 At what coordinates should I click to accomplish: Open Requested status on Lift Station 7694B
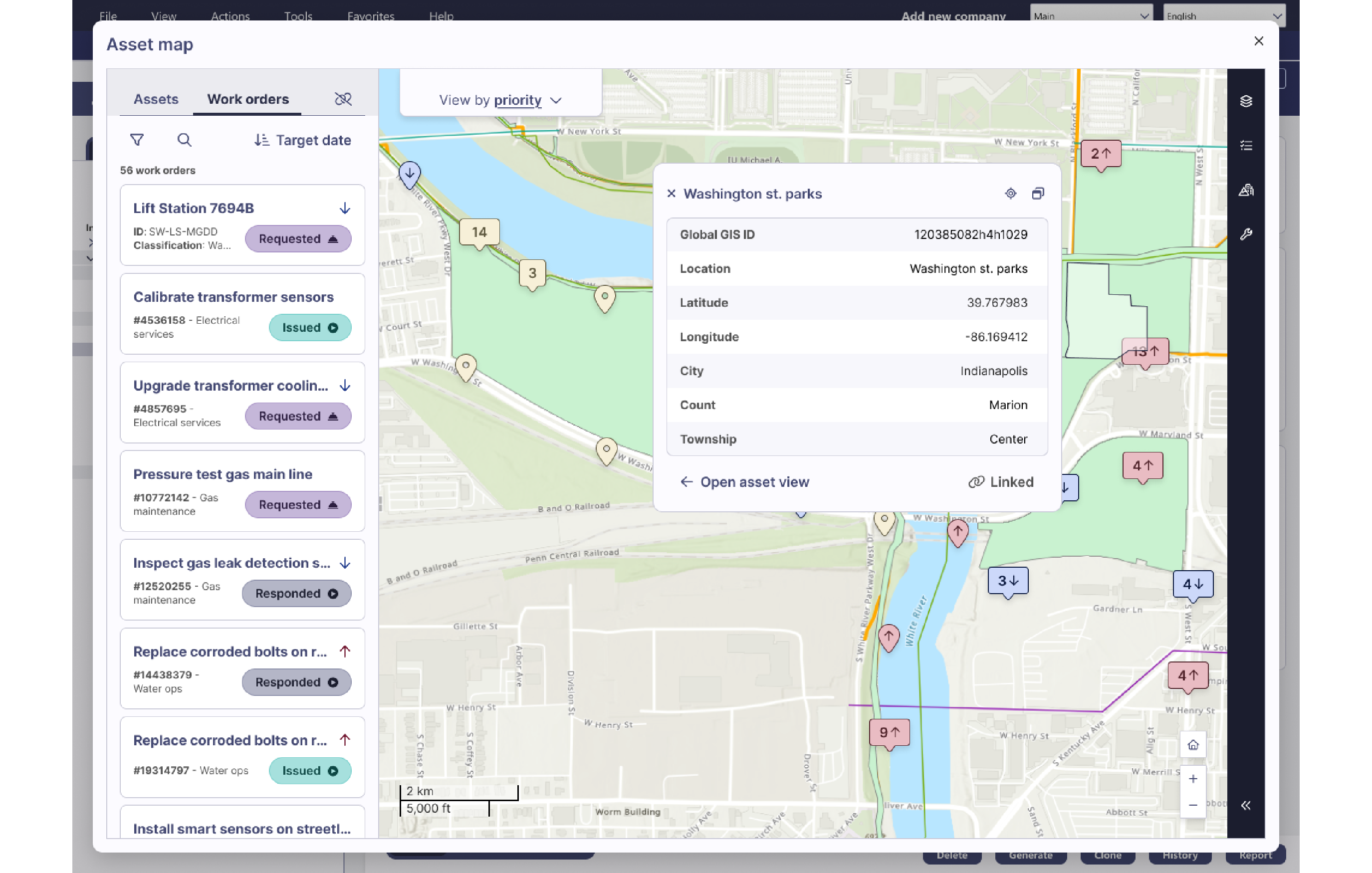click(x=298, y=239)
